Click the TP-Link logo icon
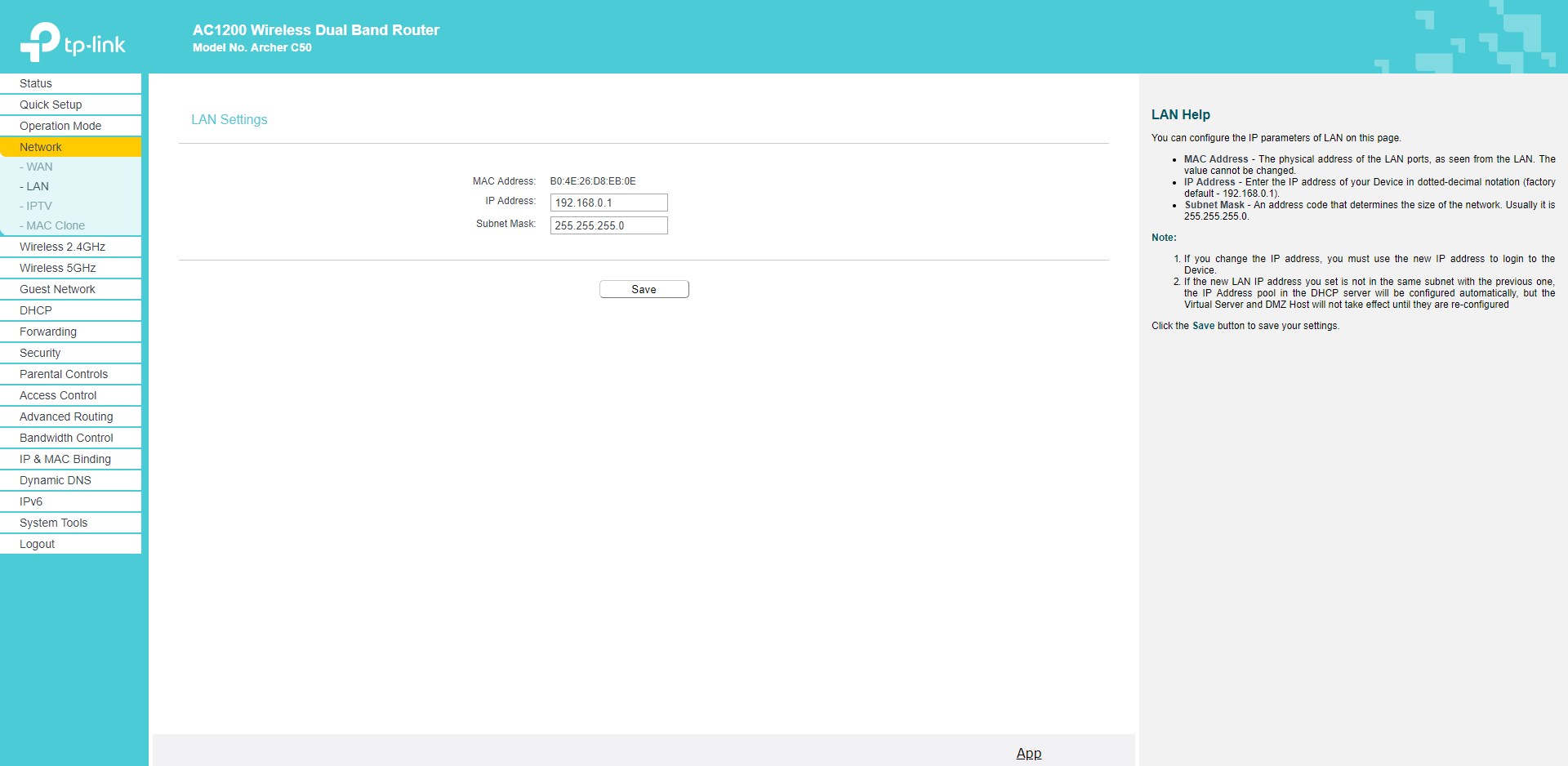Screen dimensions: 1568x766 click(x=41, y=42)
